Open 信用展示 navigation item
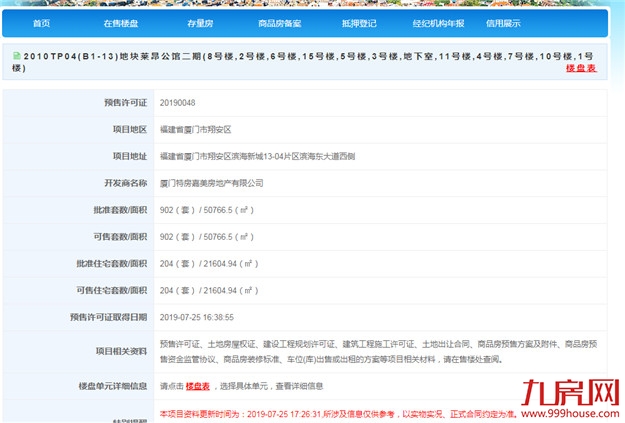Screen dimensions: 625x423 point(503,23)
